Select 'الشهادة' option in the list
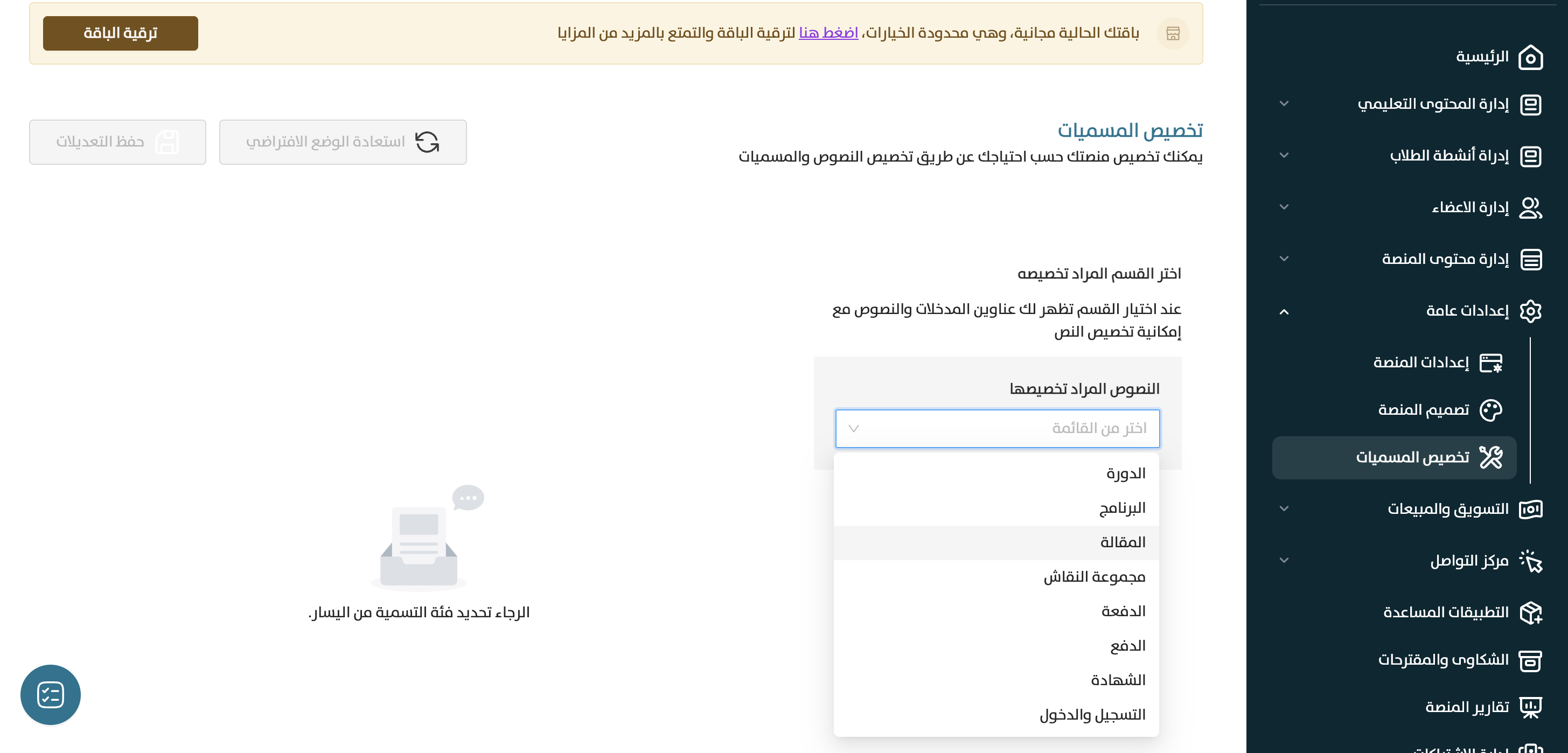The image size is (1568, 753). (x=1118, y=680)
